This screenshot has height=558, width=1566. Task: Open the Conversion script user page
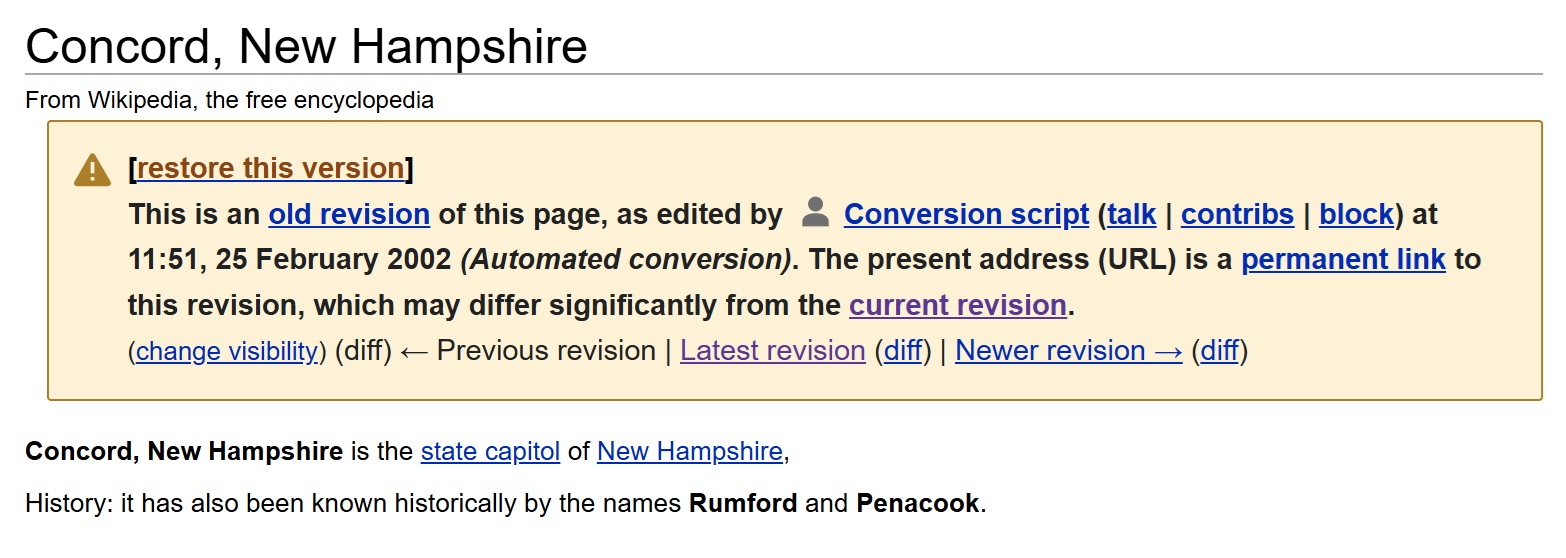(x=966, y=214)
